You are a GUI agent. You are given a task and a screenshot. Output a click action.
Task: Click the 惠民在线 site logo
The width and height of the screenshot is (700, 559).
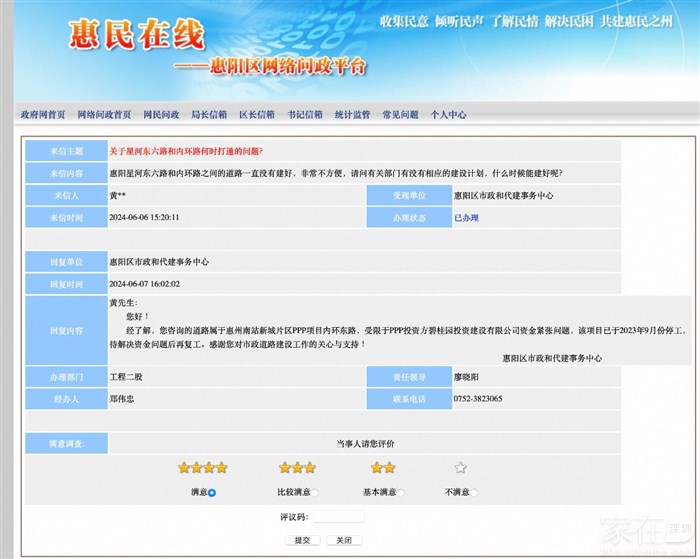[x=136, y=37]
